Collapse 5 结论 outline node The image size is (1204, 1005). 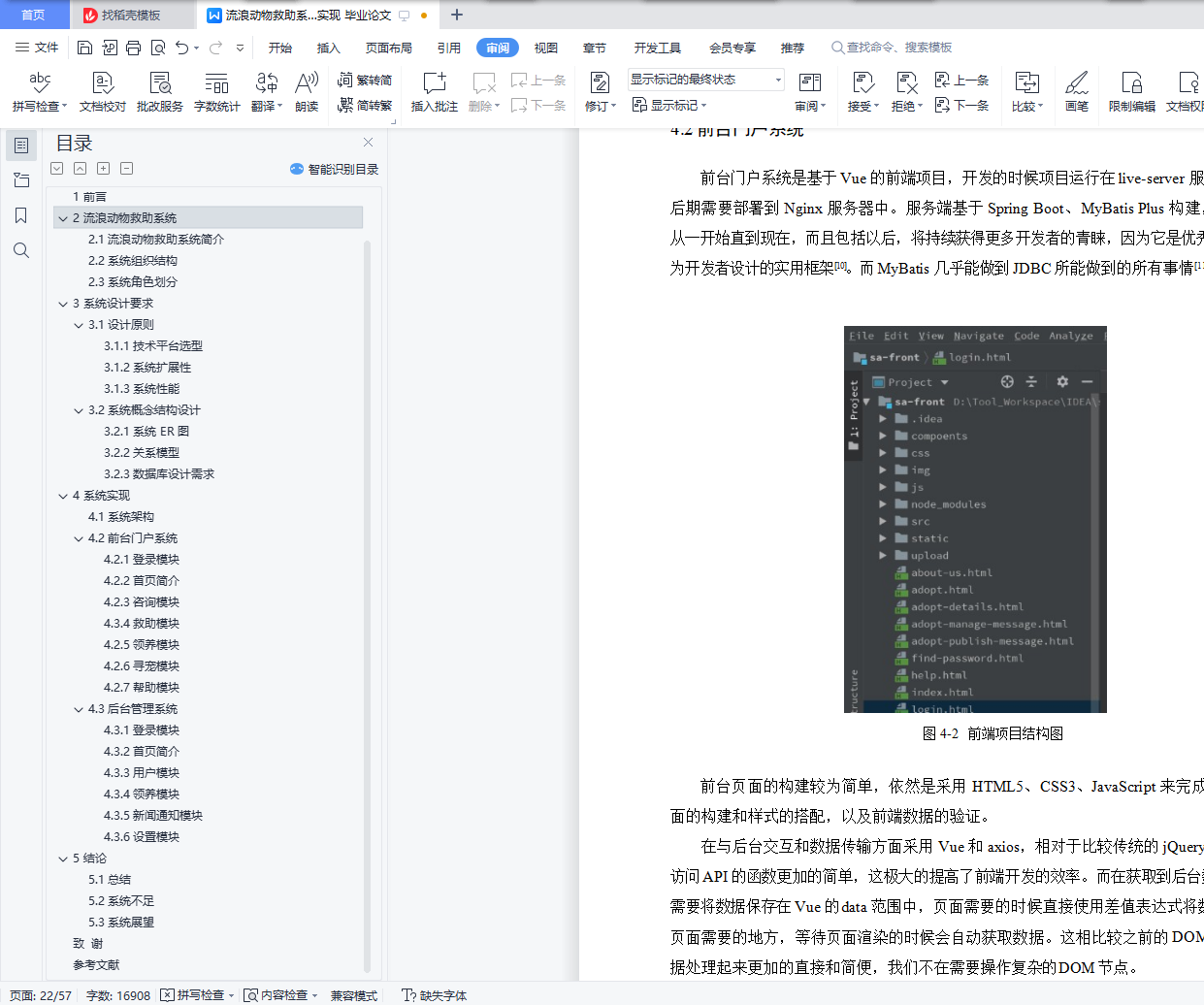(x=63, y=859)
